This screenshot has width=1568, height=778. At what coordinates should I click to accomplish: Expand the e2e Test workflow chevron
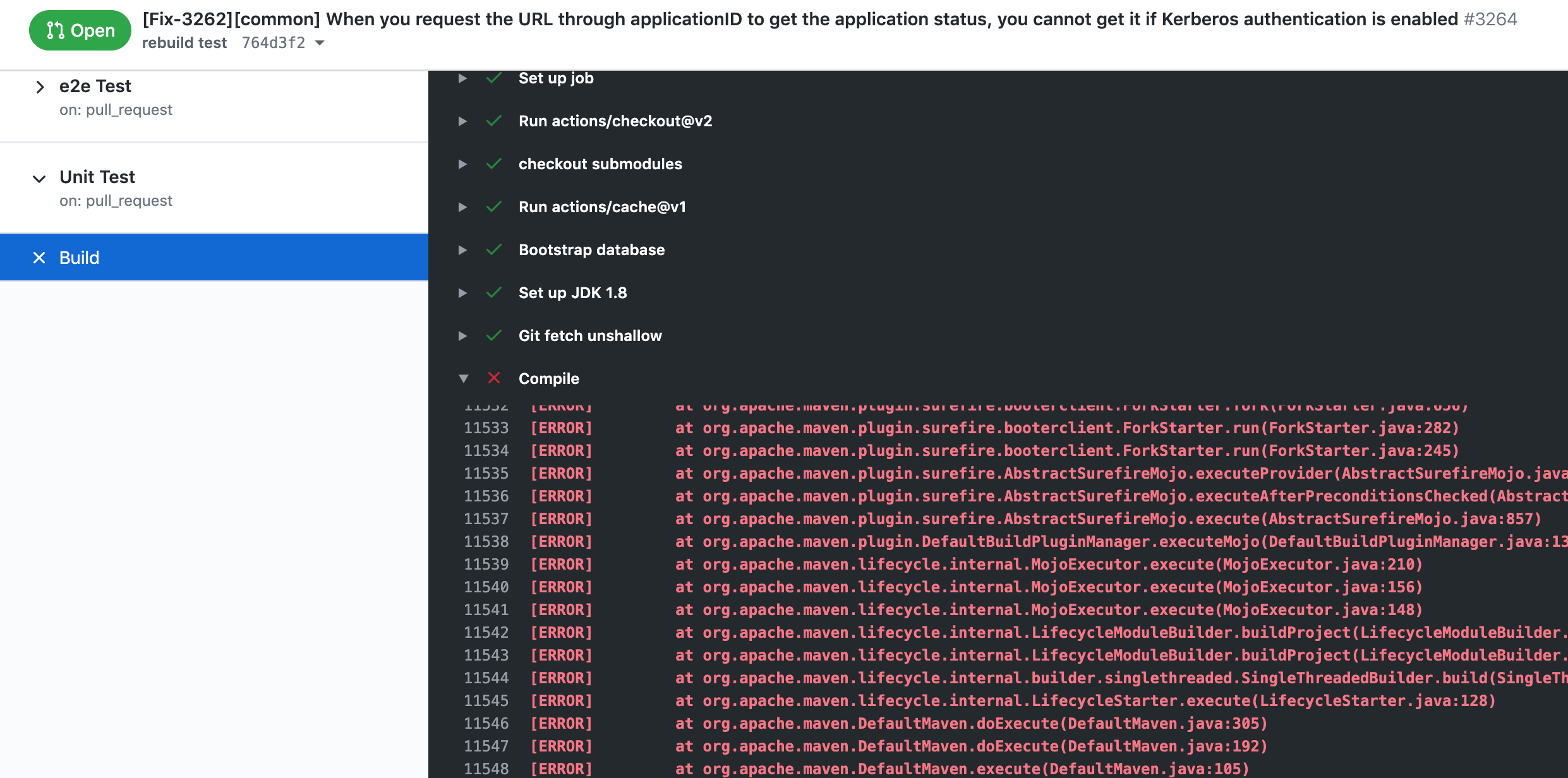(x=40, y=87)
